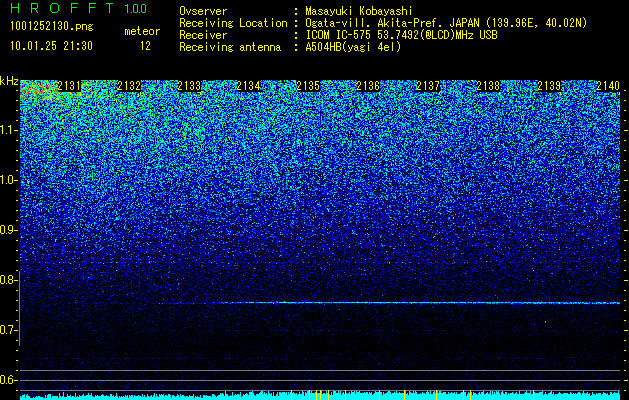Click the 2135 time label
The image size is (629, 400).
[308, 86]
